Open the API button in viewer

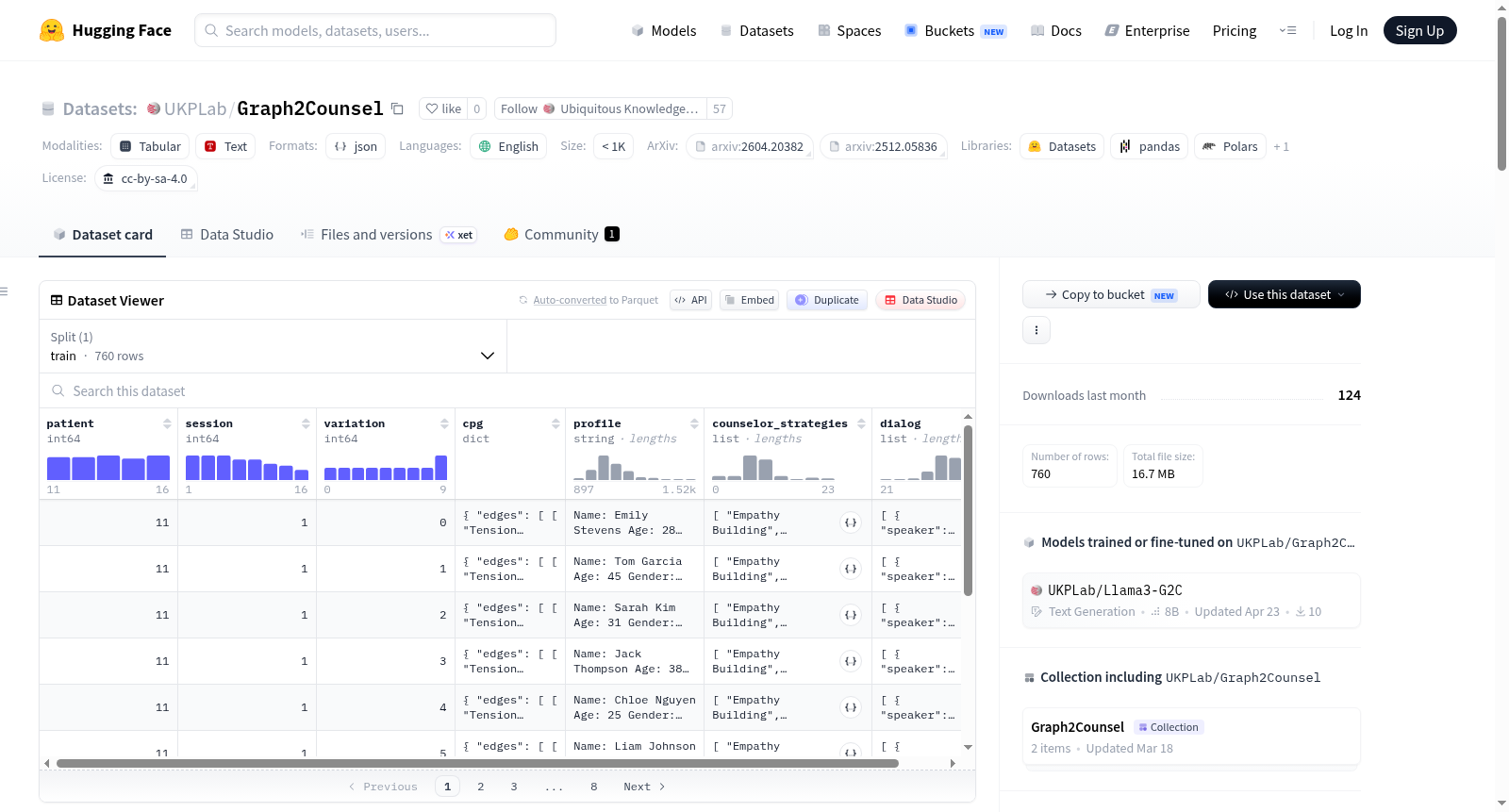click(690, 300)
